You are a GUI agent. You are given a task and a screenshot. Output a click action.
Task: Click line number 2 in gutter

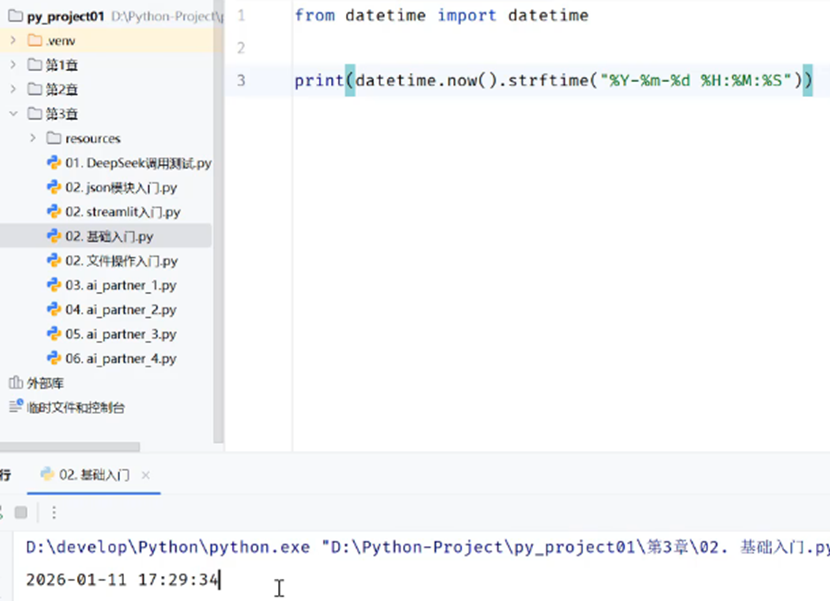pyautogui.click(x=241, y=48)
